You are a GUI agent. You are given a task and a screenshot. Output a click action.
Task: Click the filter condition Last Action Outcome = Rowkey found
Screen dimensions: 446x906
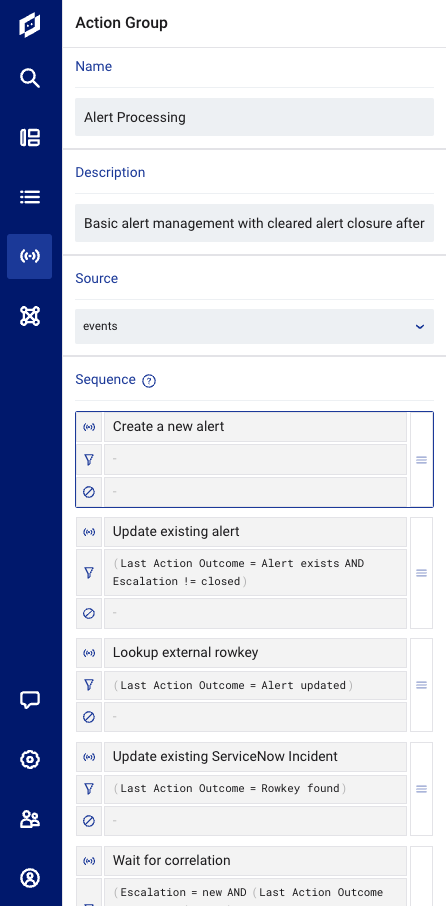pyautogui.click(x=229, y=788)
